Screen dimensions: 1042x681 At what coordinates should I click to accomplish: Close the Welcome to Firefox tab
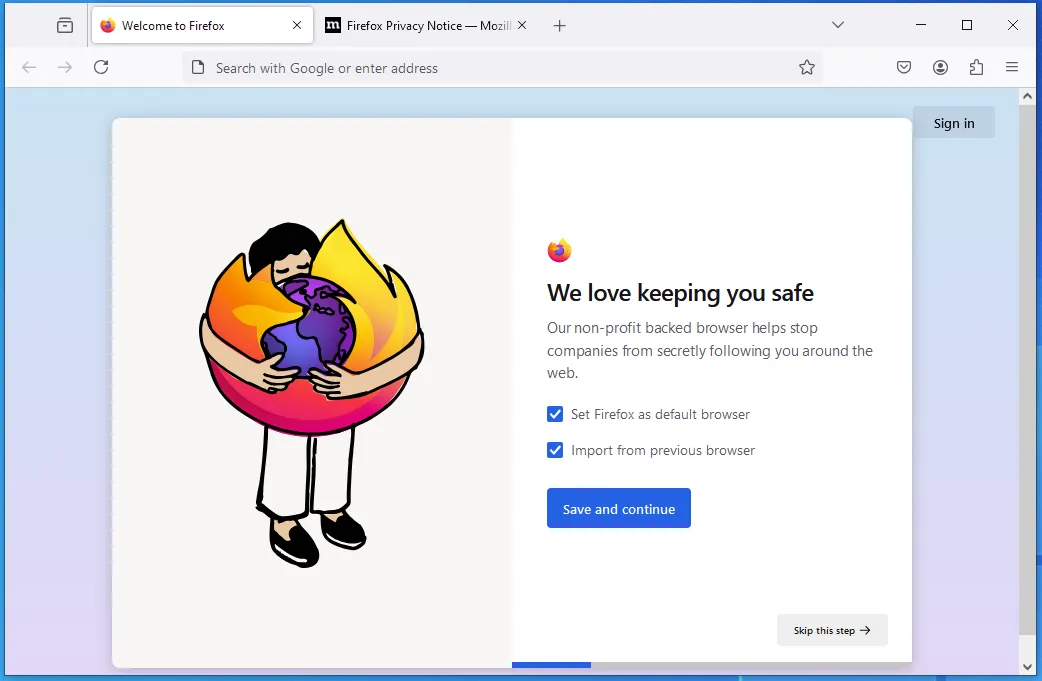point(297,25)
